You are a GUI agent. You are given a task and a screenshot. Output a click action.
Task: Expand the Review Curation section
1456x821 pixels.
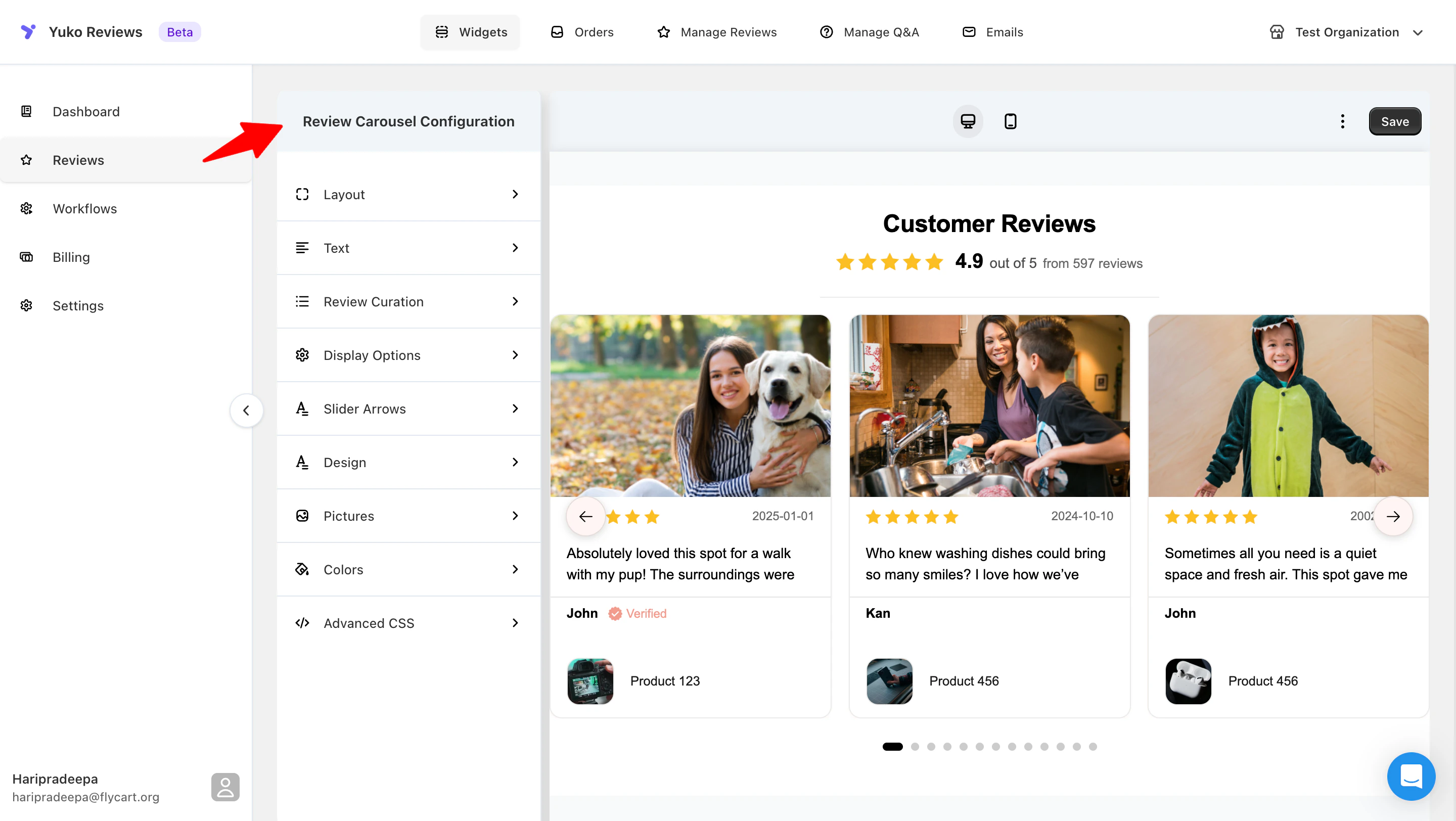[x=408, y=301]
